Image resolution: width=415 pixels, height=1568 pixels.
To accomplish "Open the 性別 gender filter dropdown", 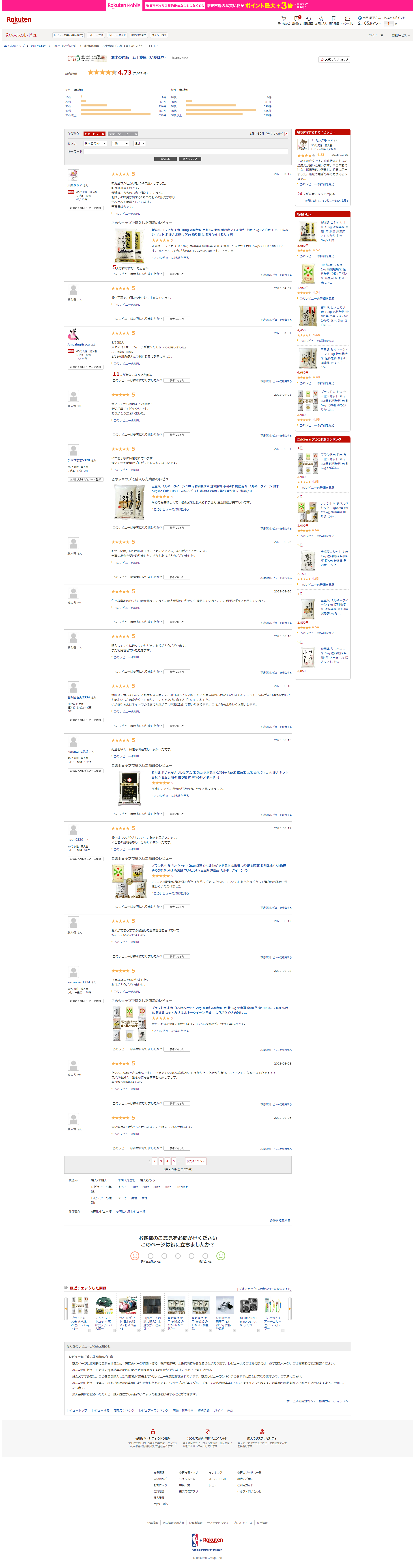I will click(x=139, y=143).
